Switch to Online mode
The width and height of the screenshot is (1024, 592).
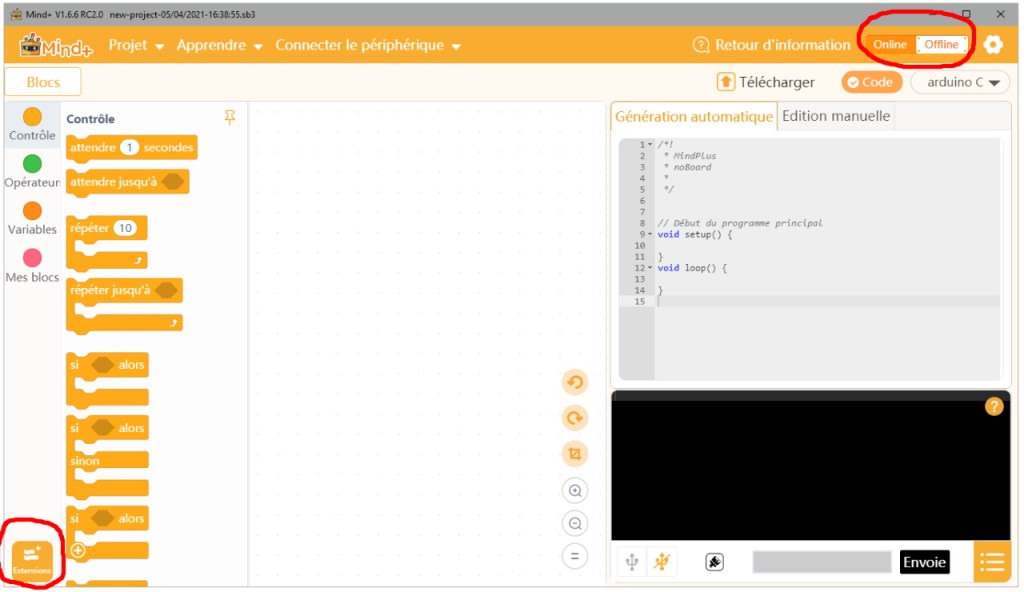889,45
